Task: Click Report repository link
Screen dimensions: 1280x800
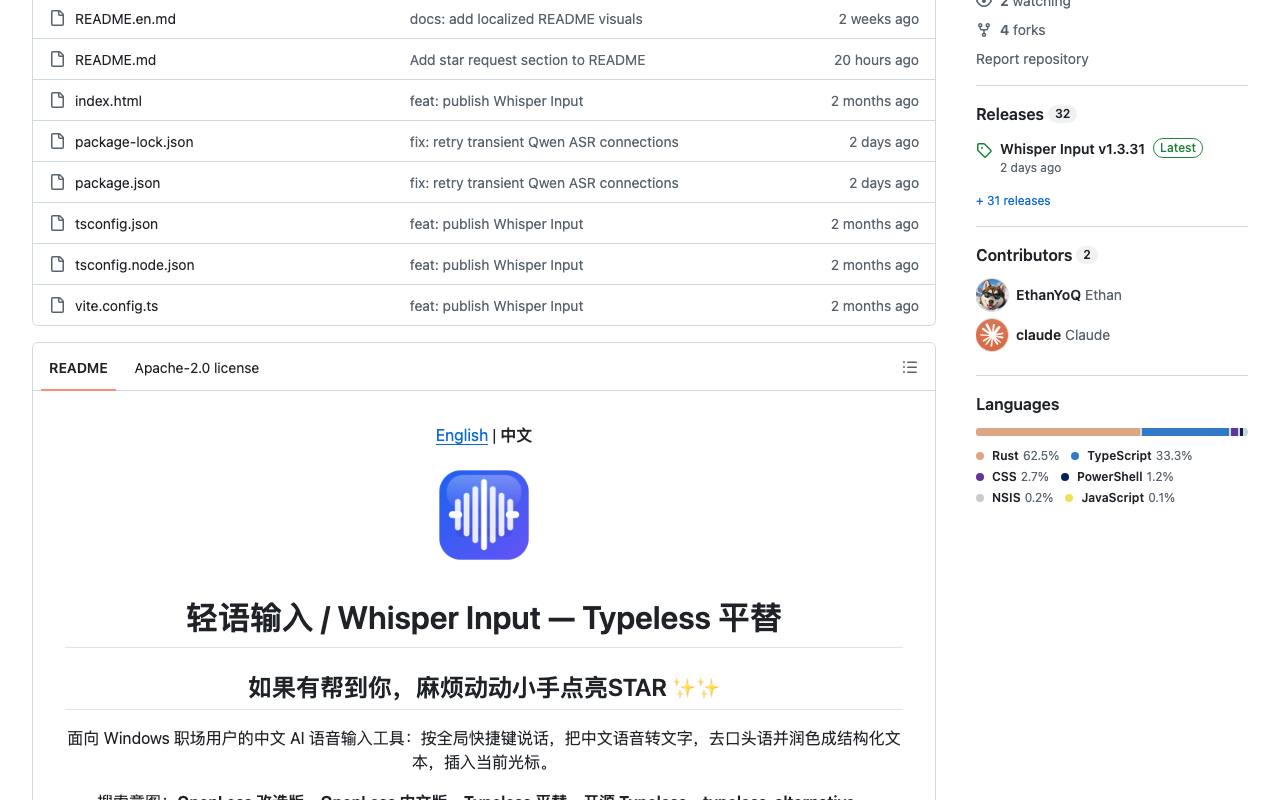Action: click(1032, 59)
